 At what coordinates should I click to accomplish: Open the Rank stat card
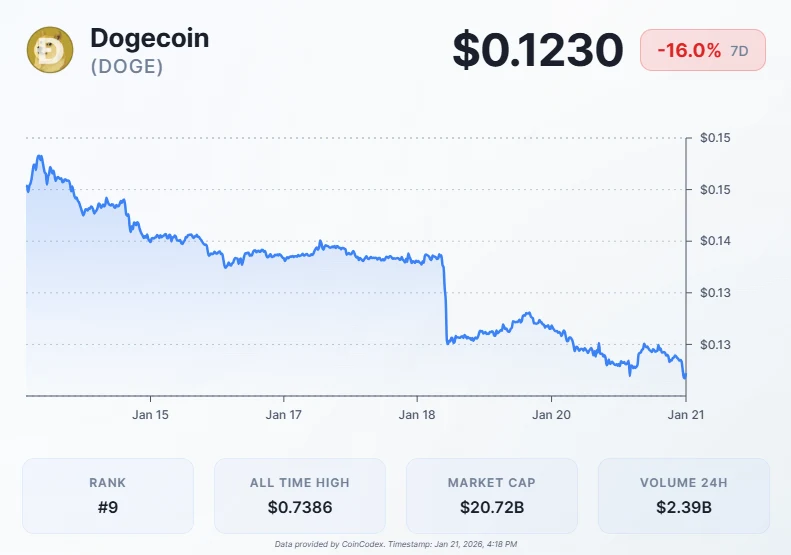[x=108, y=496]
